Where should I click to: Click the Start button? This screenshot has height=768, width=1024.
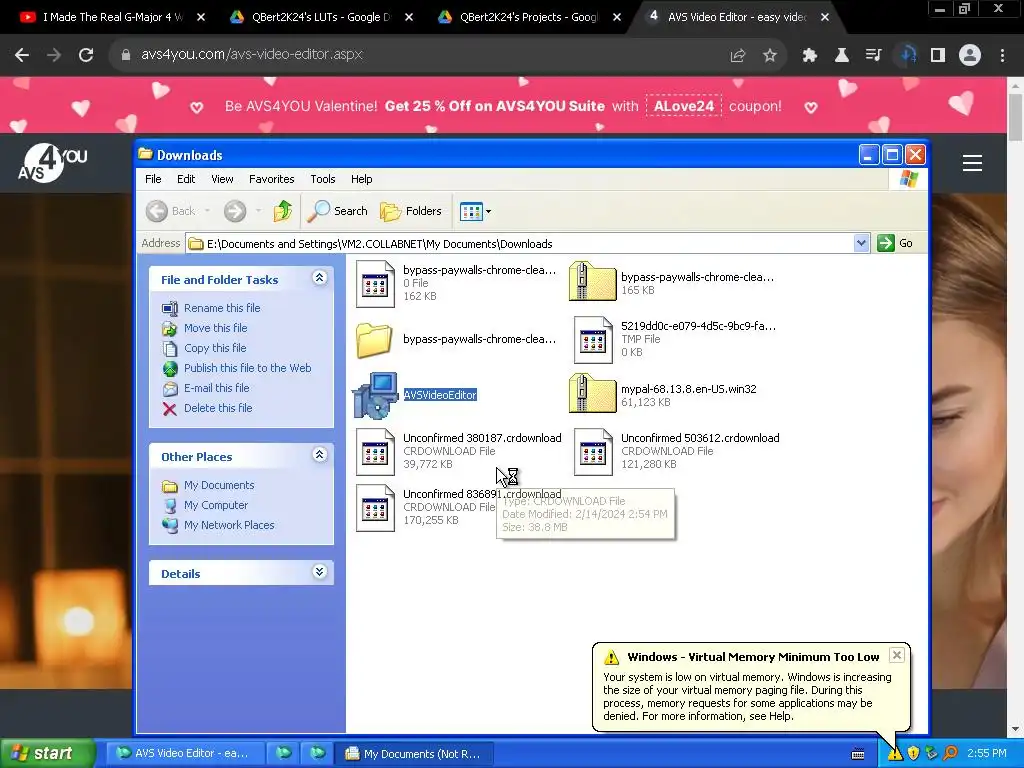click(47, 753)
